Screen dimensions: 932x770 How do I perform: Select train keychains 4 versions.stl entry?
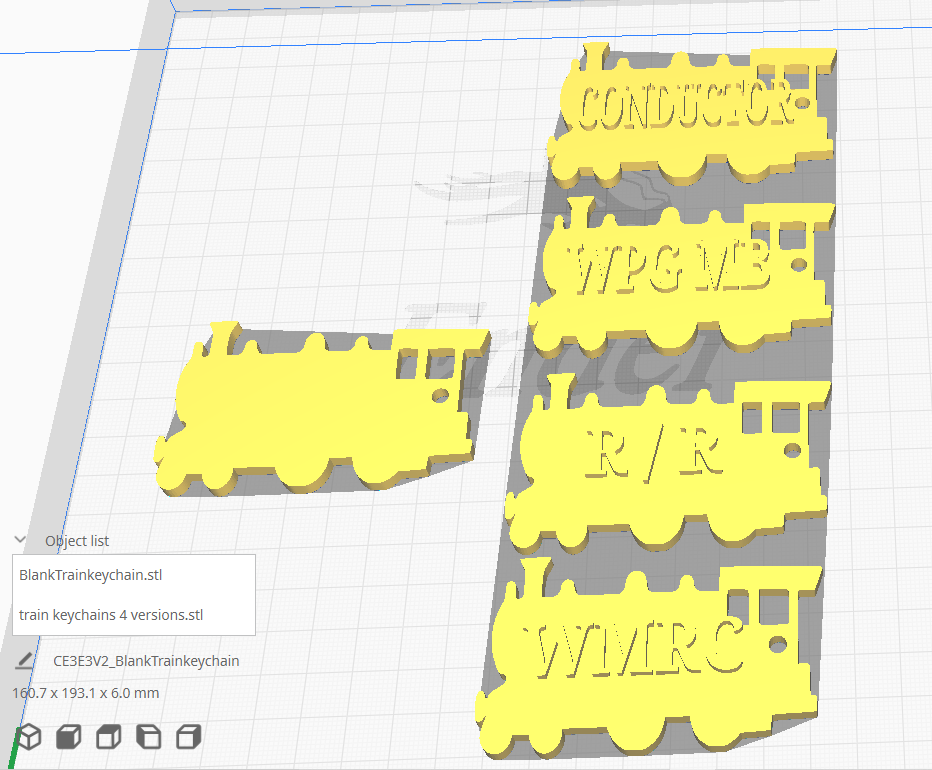click(x=110, y=615)
